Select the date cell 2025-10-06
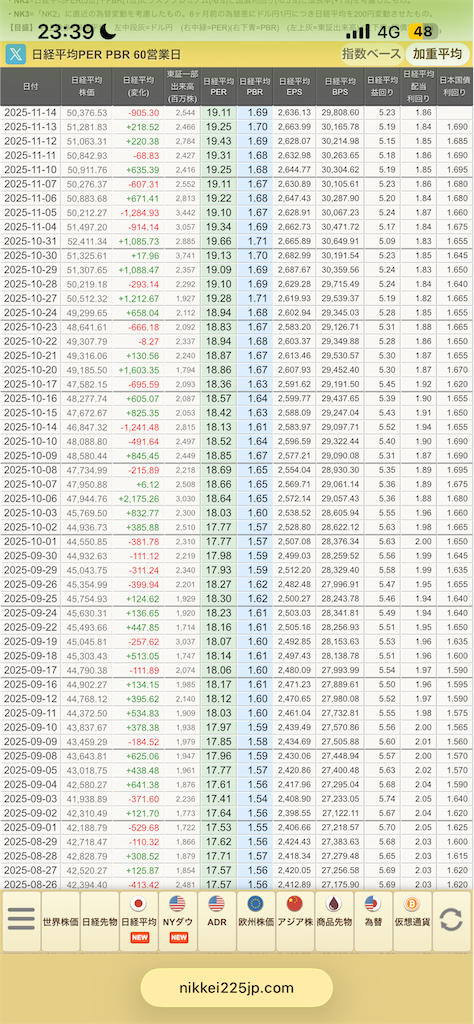The image size is (474, 1024). pos(31,498)
